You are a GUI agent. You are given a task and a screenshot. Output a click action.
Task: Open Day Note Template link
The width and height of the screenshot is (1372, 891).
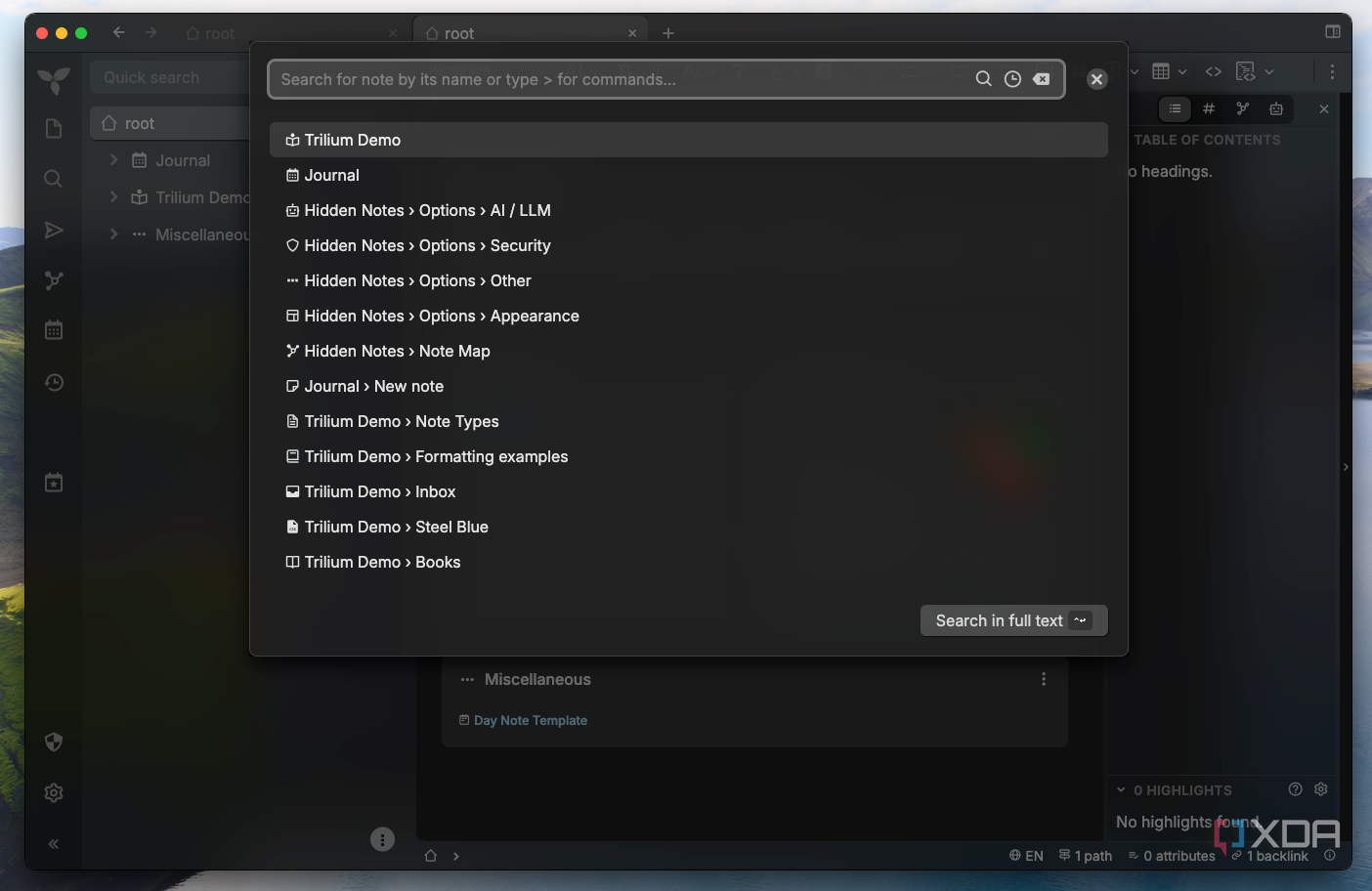click(531, 720)
